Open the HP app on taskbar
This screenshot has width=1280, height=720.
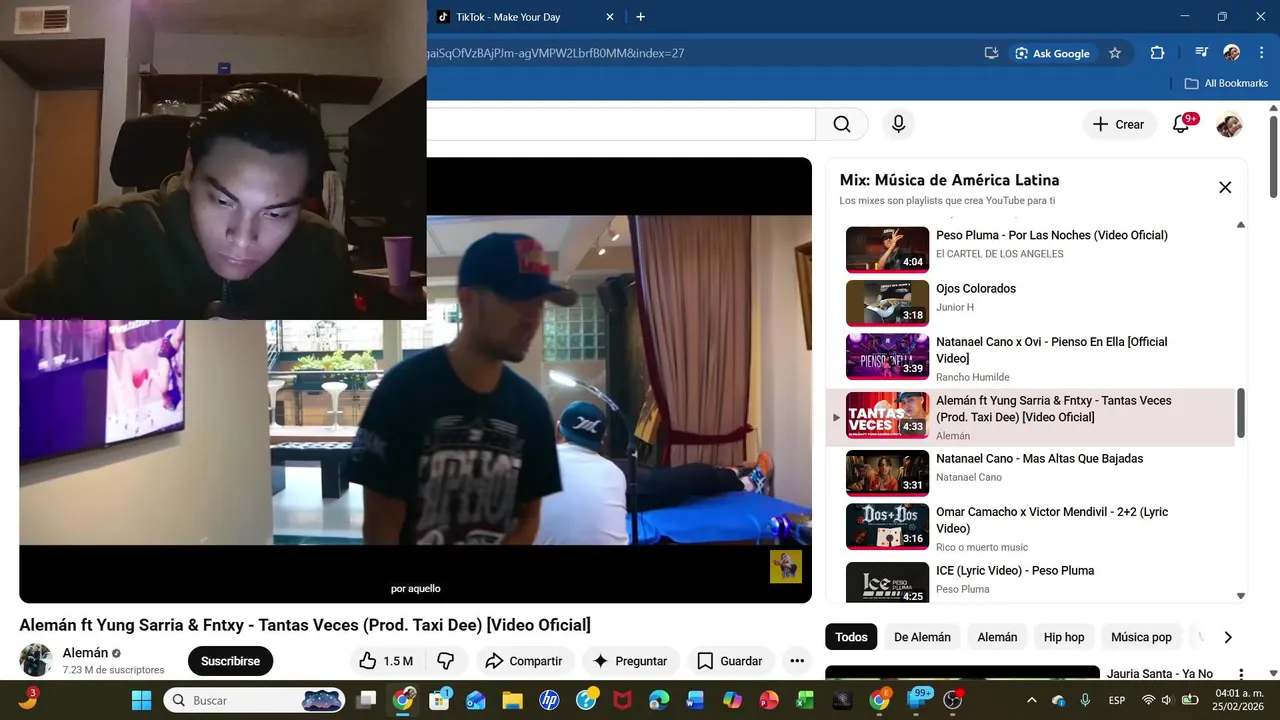coord(549,700)
